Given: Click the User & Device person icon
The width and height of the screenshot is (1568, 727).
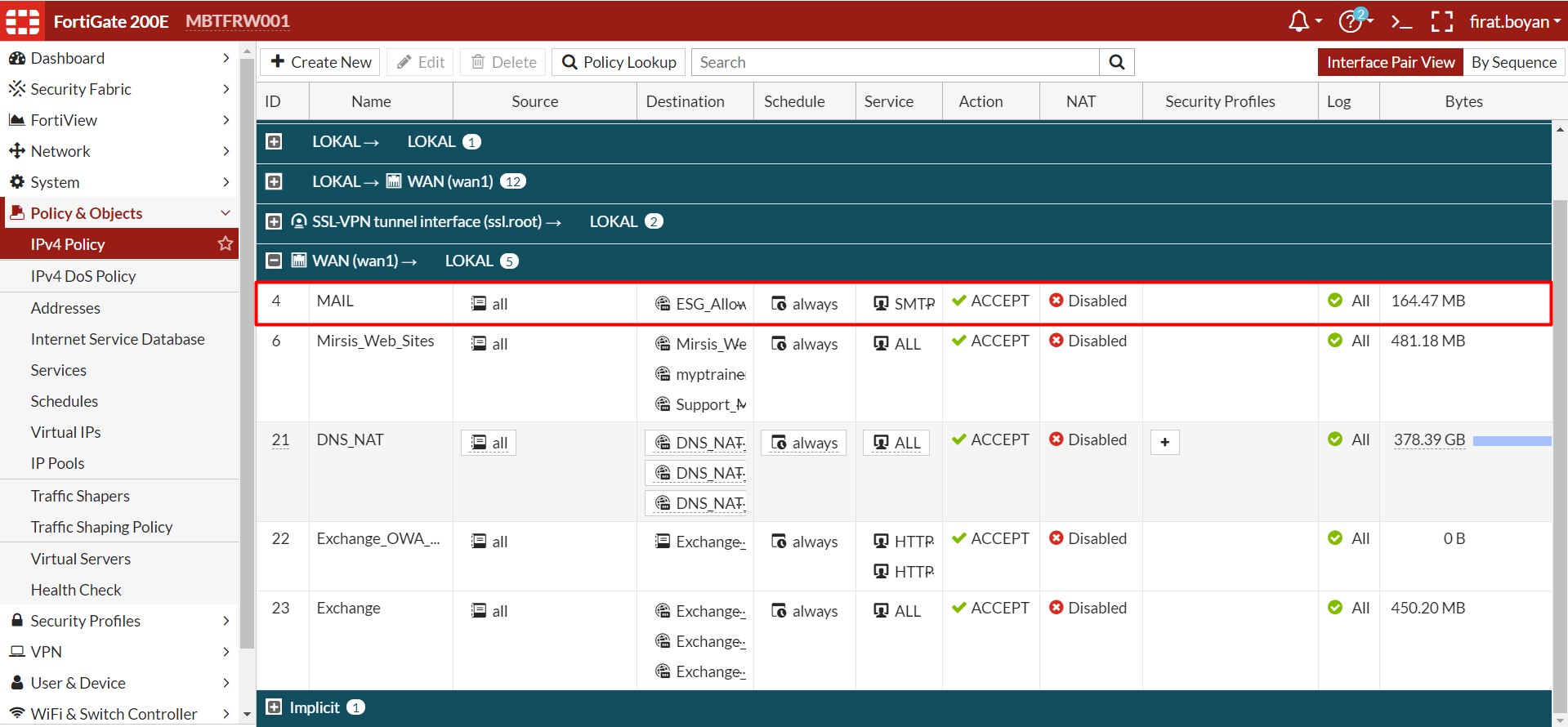Looking at the screenshot, I should 16,682.
